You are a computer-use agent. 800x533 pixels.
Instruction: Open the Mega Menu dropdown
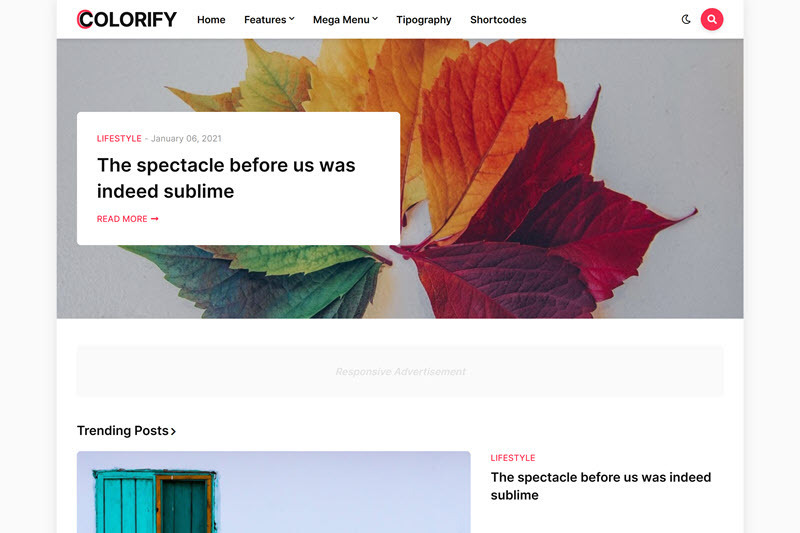345,19
